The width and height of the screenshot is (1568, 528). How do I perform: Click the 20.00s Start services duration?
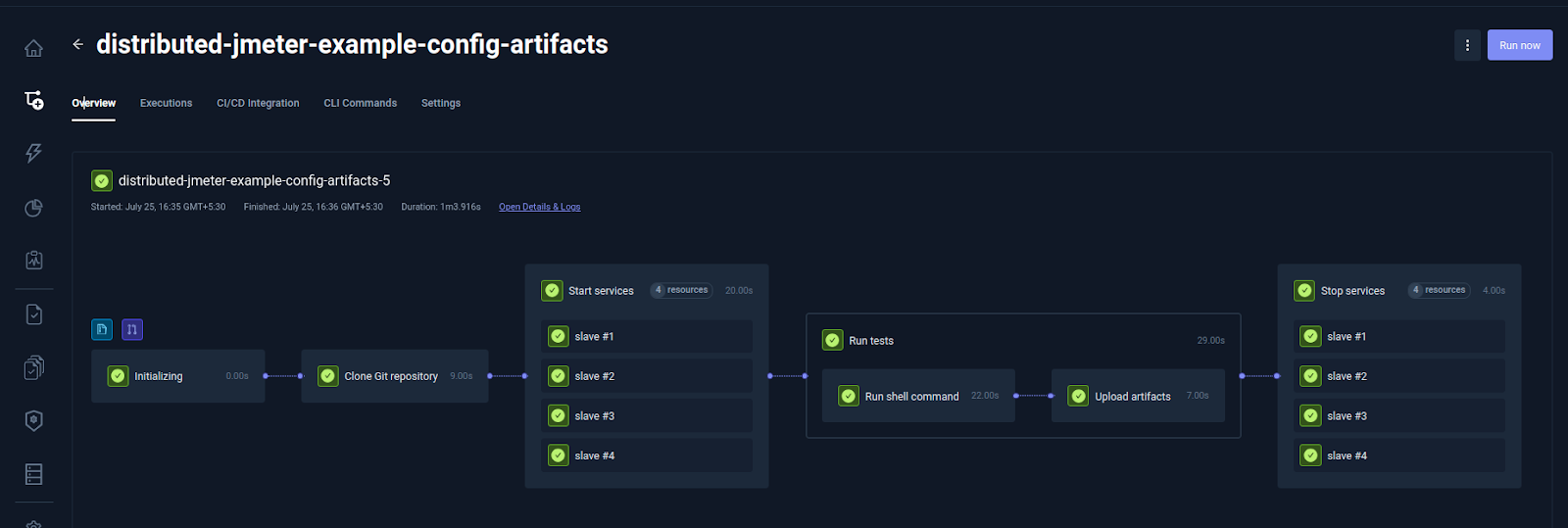[739, 290]
